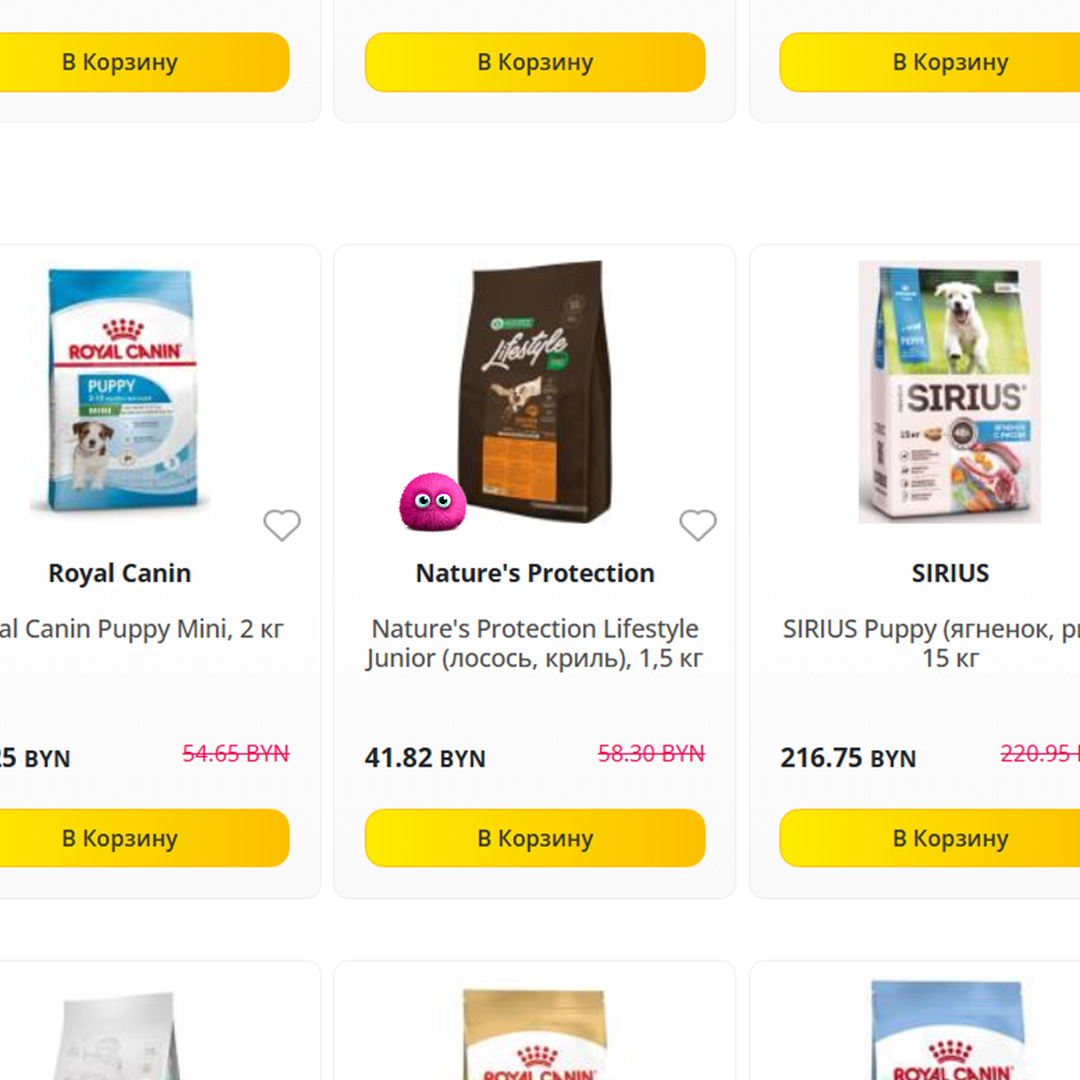This screenshot has height=1080, width=1080.
Task: Open the Royal Canin brand link
Action: point(120,573)
